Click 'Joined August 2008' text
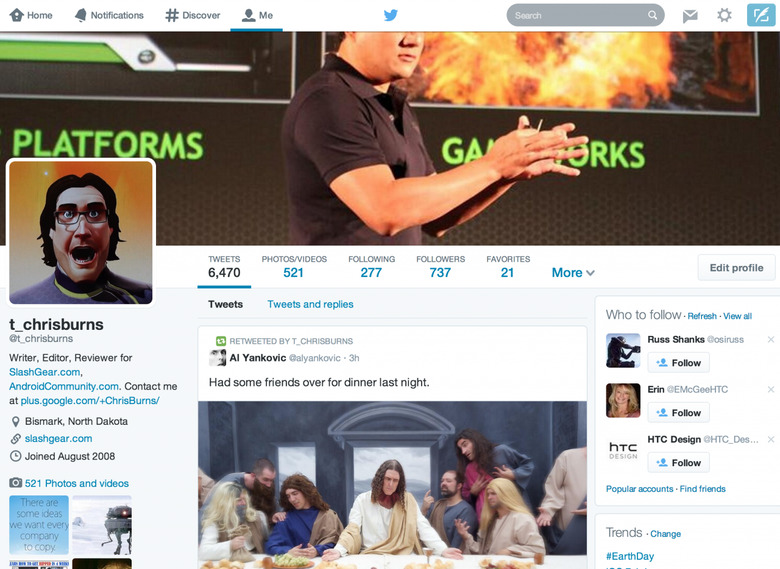780x569 pixels. point(70,456)
